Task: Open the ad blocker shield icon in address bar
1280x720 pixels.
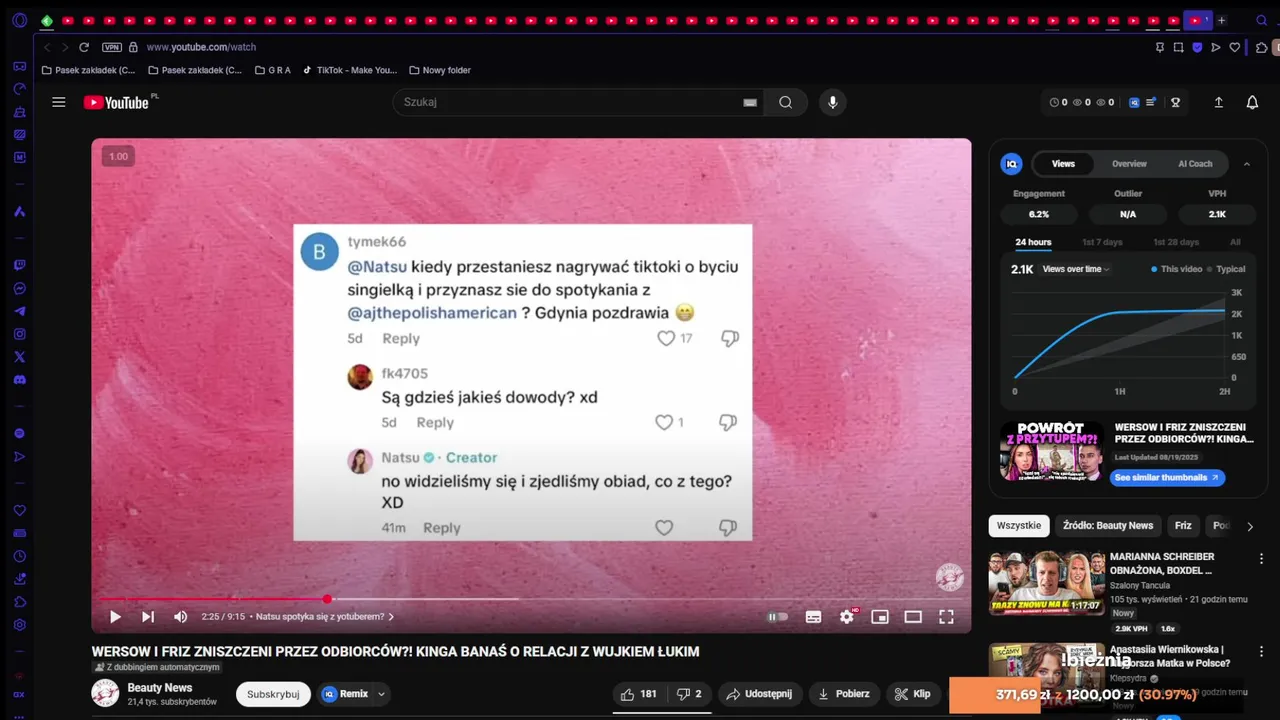Action: pos(1198,47)
